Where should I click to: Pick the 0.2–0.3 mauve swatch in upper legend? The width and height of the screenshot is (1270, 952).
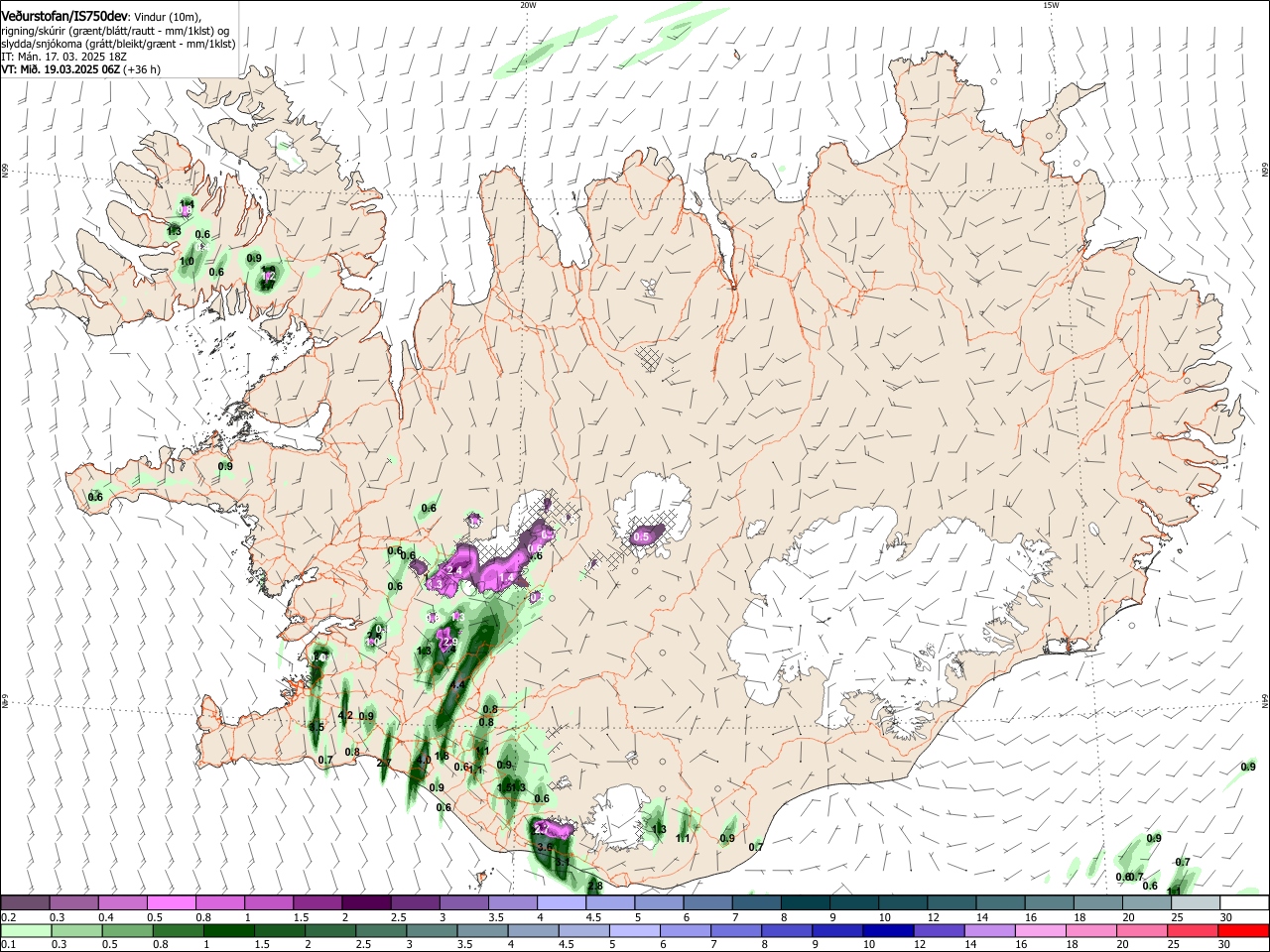(25, 903)
